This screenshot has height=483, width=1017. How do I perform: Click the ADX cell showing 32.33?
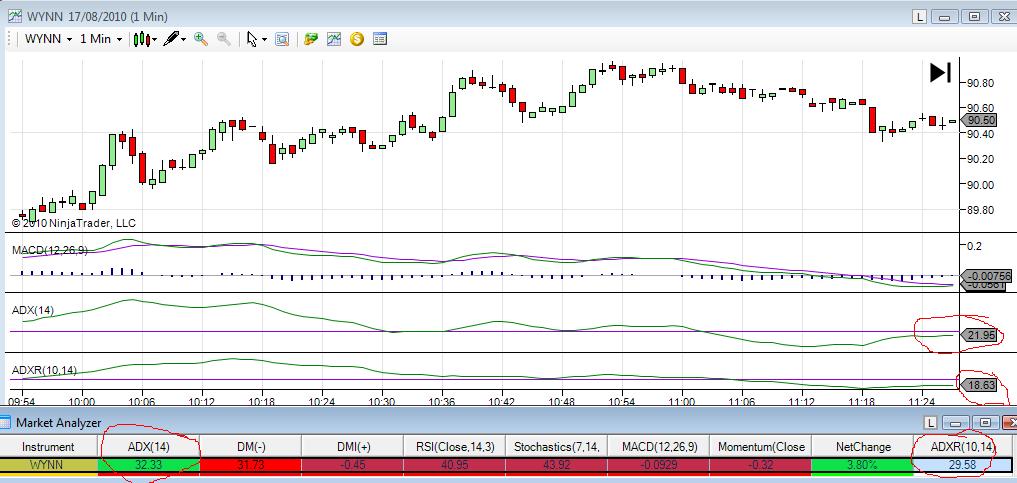click(x=149, y=465)
